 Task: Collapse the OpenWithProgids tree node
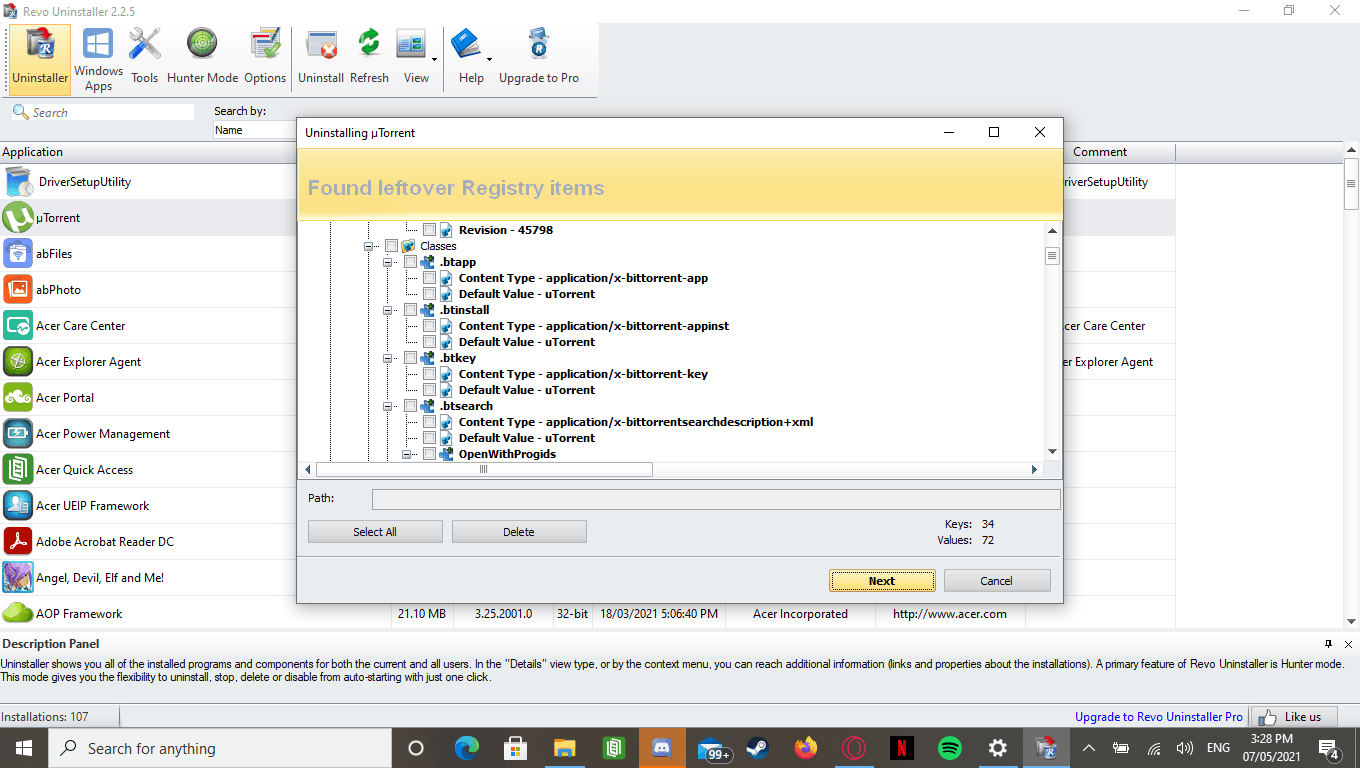(x=407, y=454)
